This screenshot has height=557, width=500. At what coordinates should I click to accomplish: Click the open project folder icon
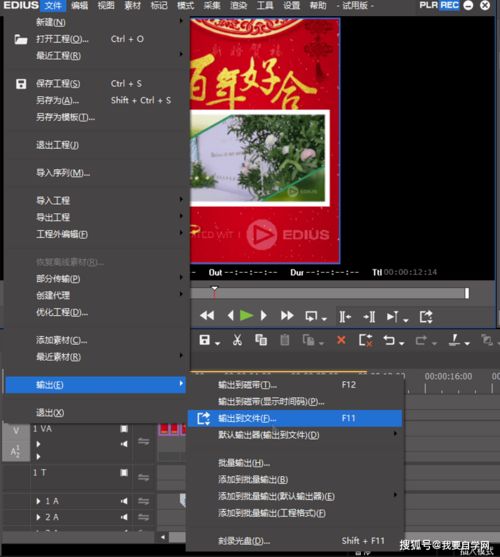pyautogui.click(x=21, y=39)
